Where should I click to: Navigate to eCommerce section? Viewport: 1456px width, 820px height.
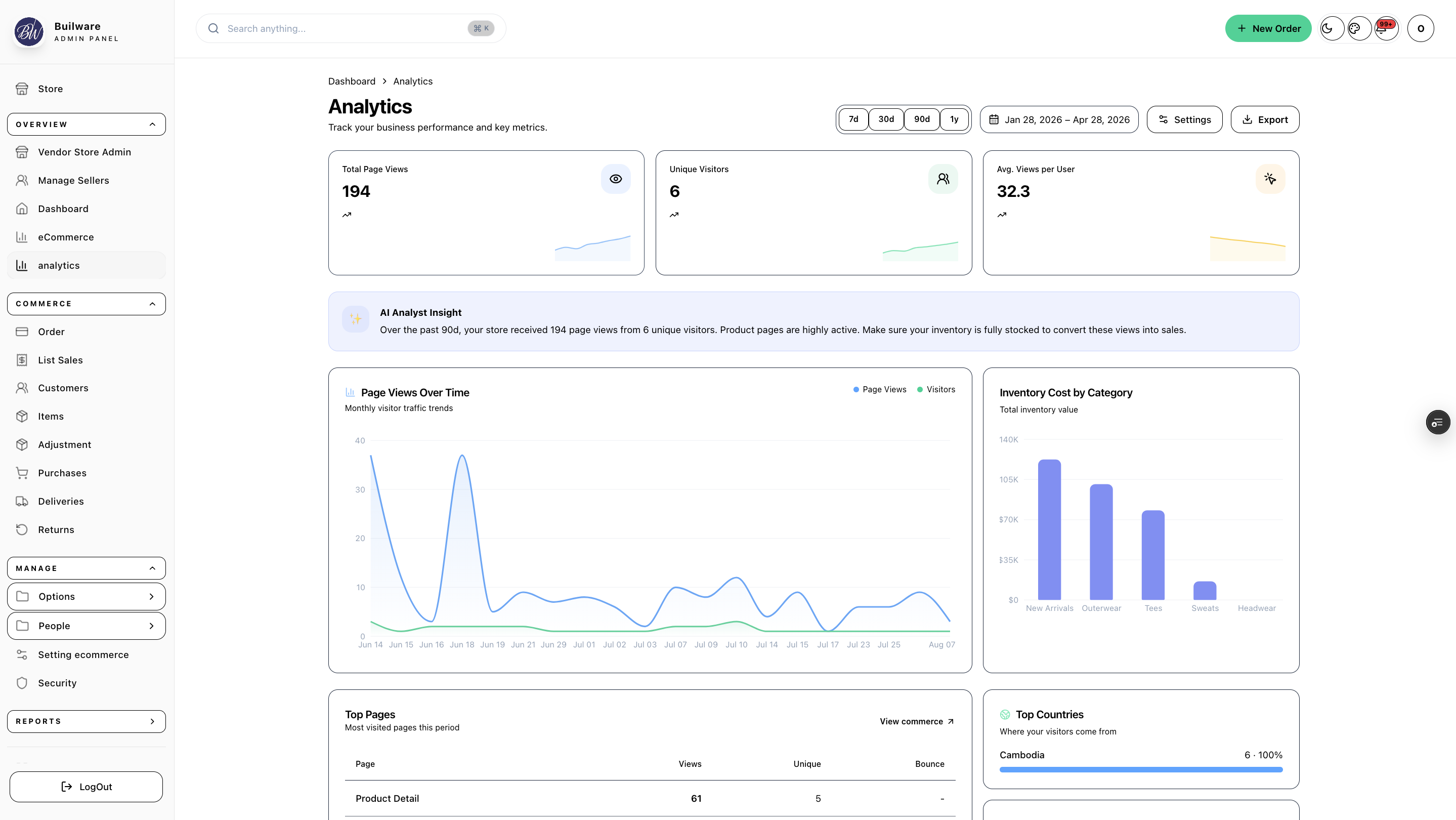[x=87, y=237]
